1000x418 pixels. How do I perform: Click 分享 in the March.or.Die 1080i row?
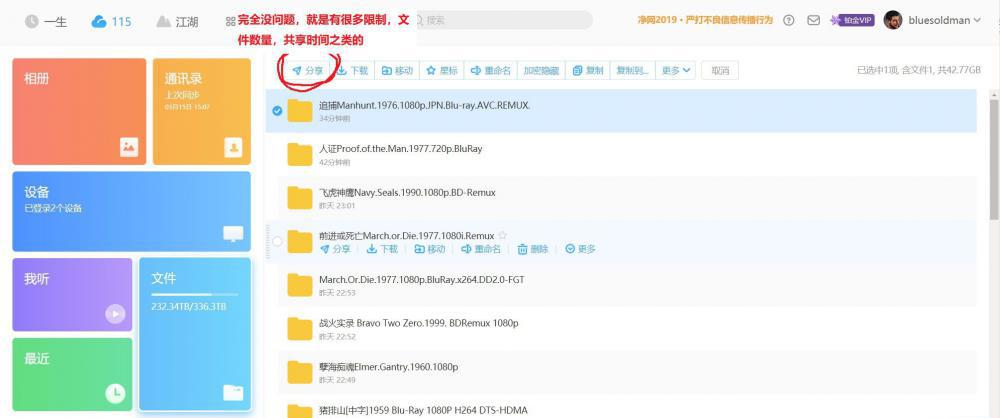tap(335, 249)
